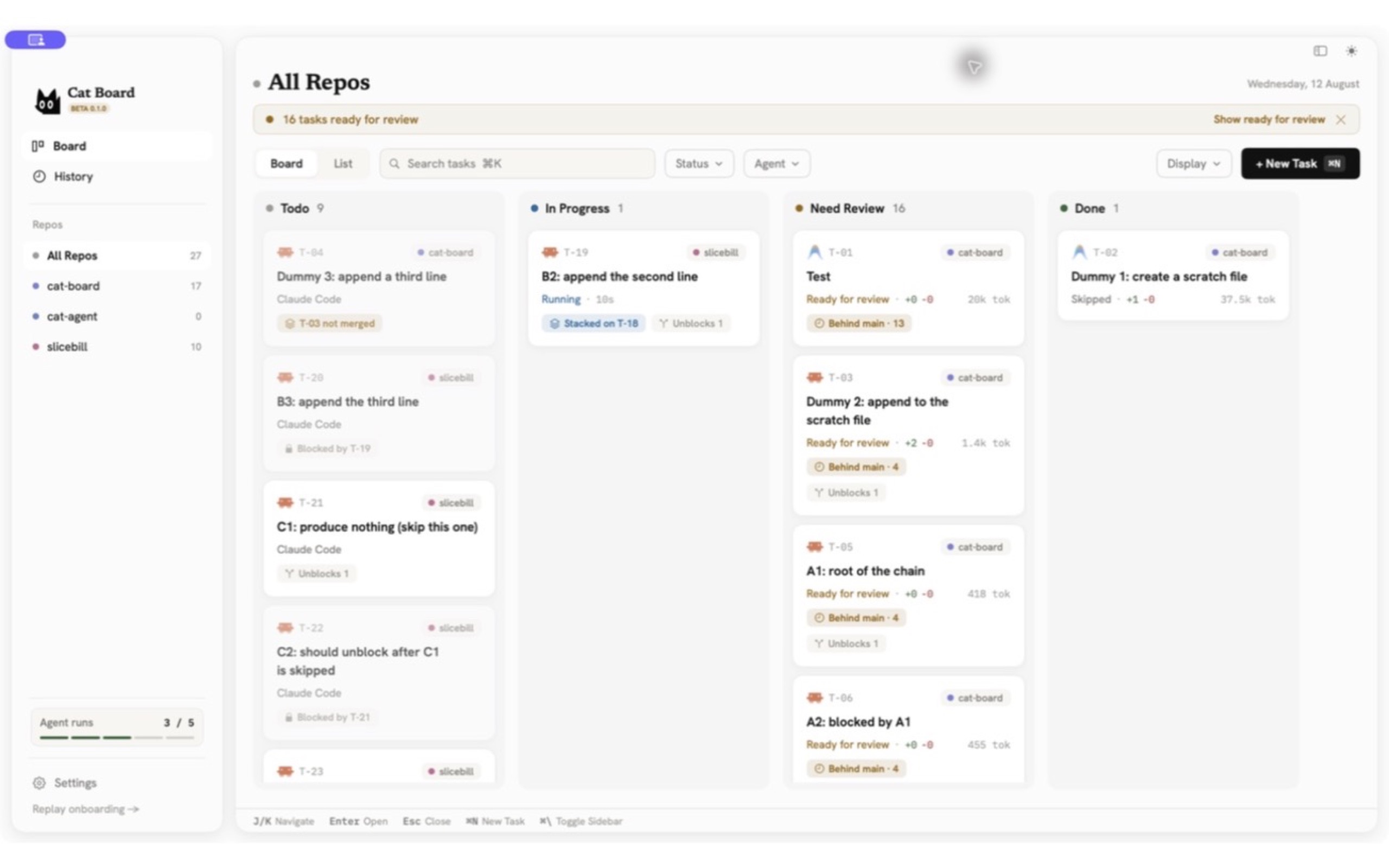The width and height of the screenshot is (1389, 868).
Task: Click the Blocked by T-21 badge
Action: pos(328,717)
